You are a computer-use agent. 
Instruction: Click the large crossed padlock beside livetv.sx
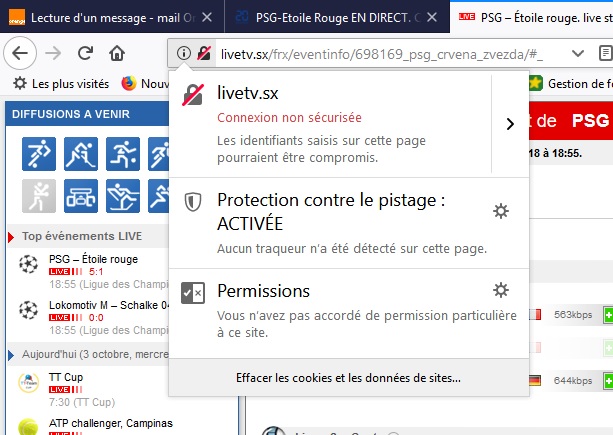tap(193, 95)
